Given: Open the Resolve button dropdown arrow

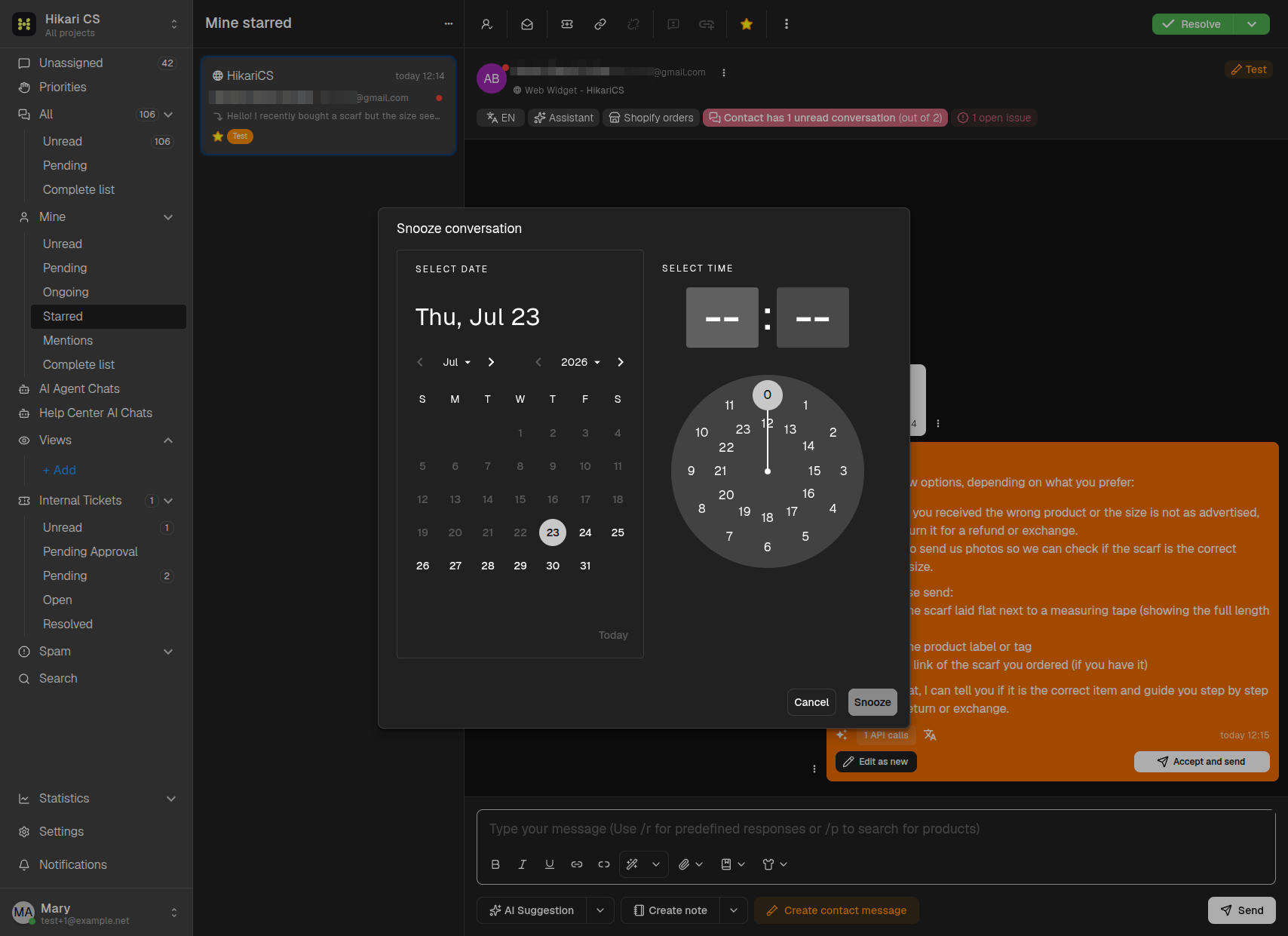Looking at the screenshot, I should click(1252, 24).
